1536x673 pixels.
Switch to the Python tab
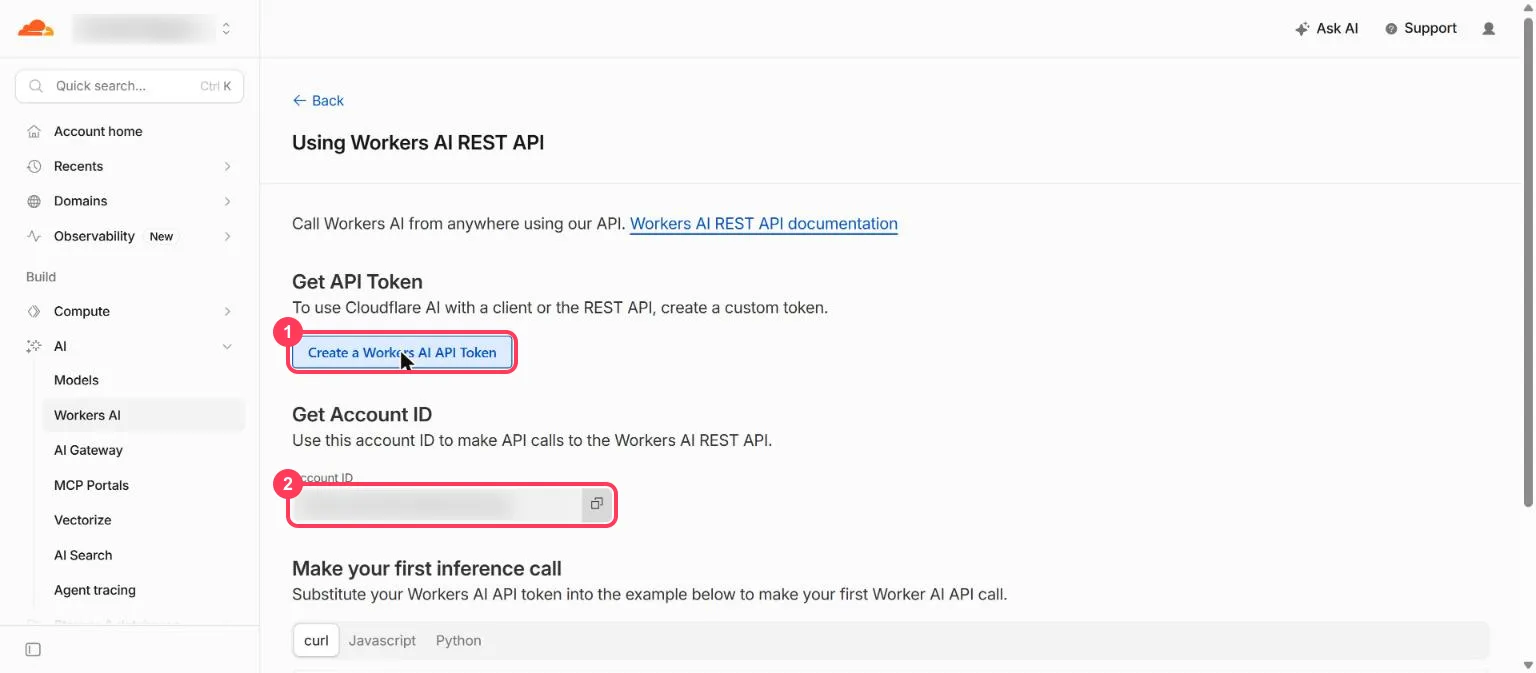click(x=459, y=640)
